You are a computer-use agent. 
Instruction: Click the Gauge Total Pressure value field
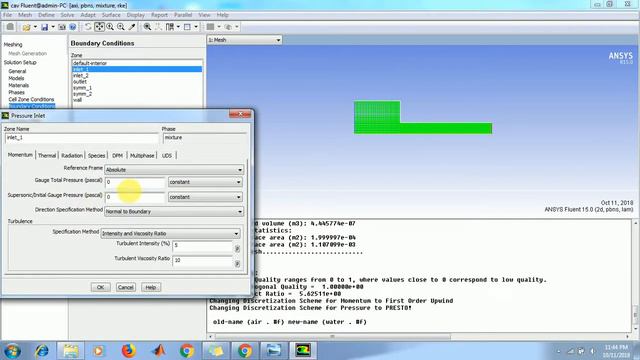pyautogui.click(x=135, y=182)
